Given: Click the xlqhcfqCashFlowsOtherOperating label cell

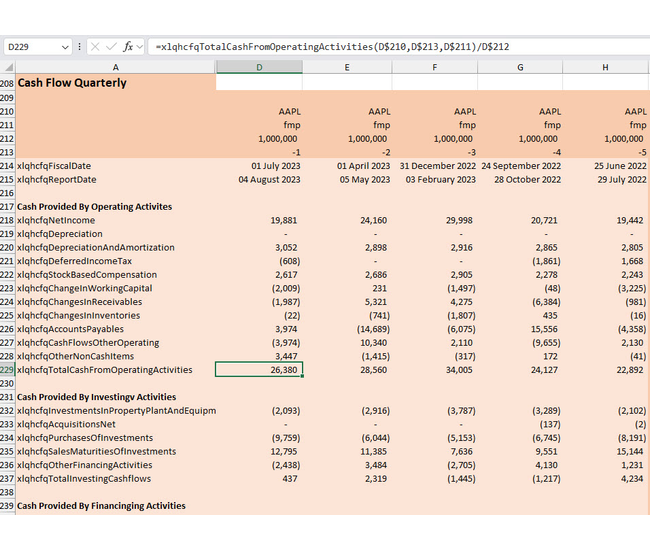Looking at the screenshot, I should 116,343.
